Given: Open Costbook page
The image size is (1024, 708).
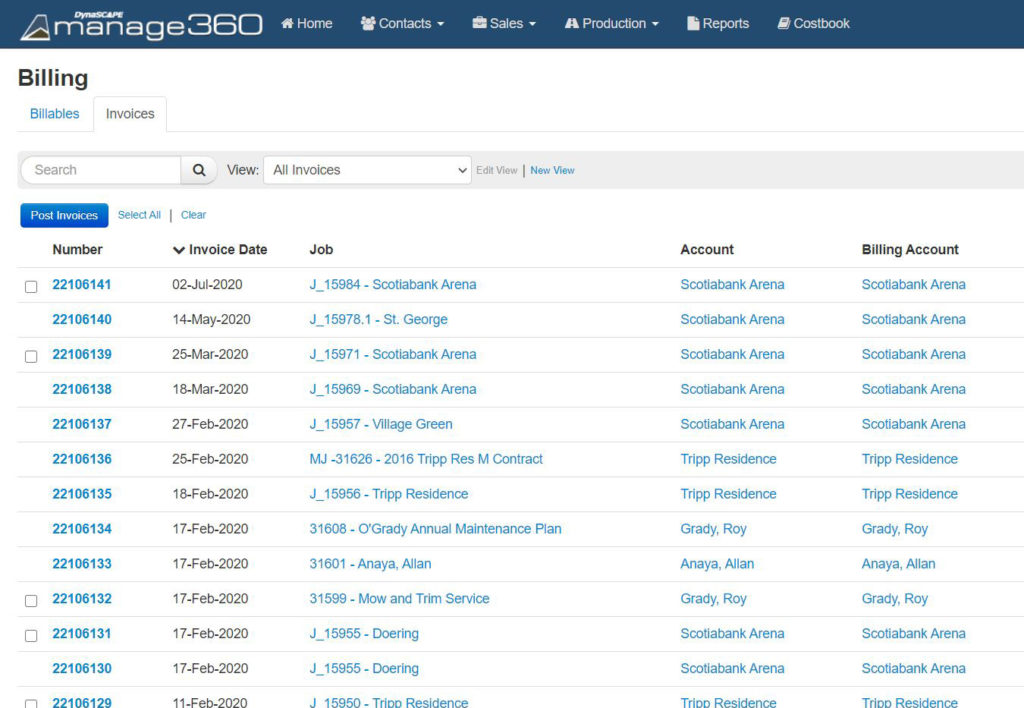Looking at the screenshot, I should pyautogui.click(x=814, y=24).
